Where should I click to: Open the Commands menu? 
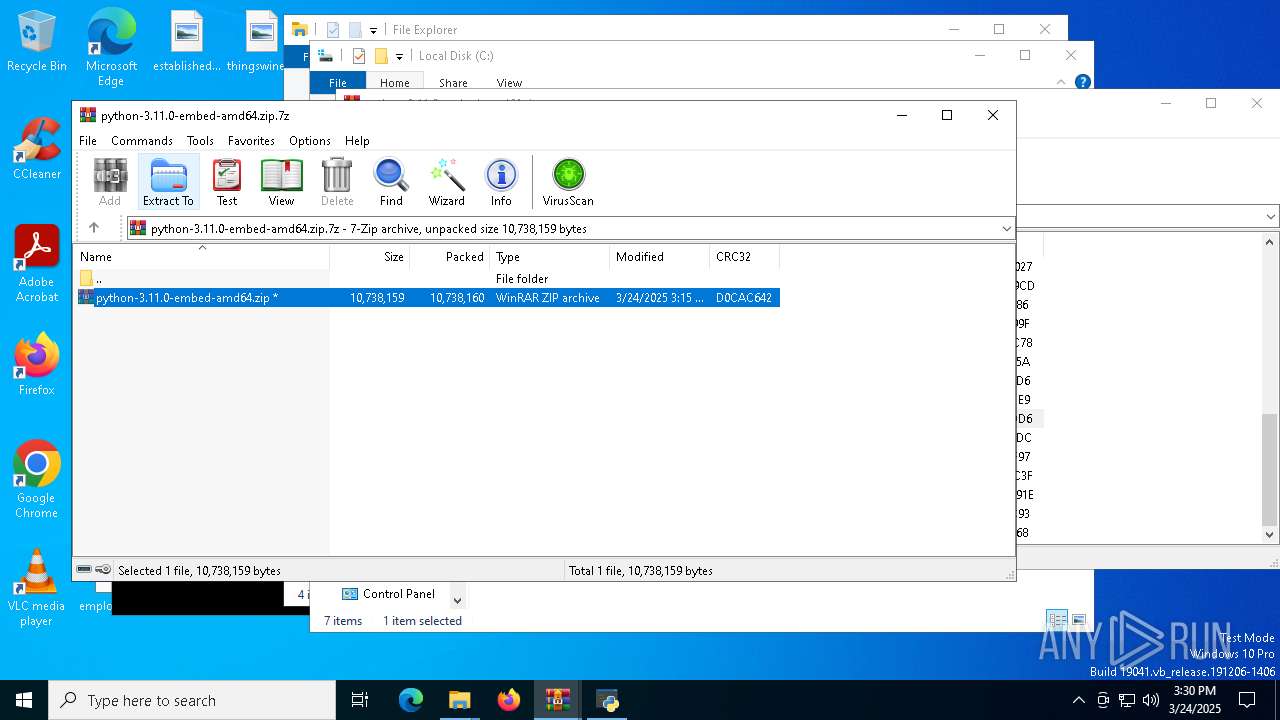tap(142, 141)
